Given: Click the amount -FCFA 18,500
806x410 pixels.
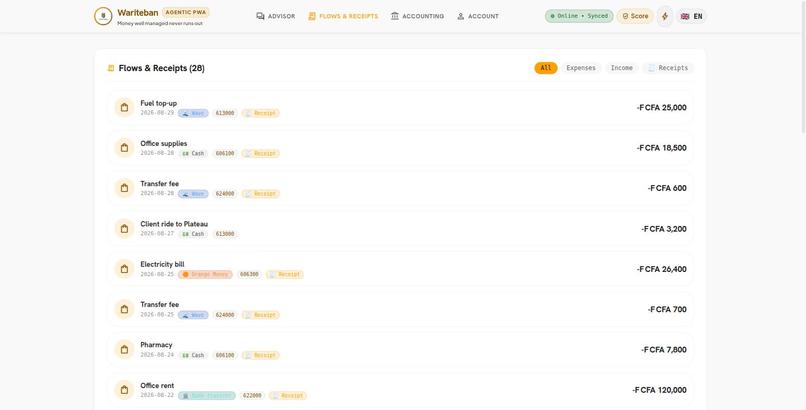Looking at the screenshot, I should click(662, 148).
